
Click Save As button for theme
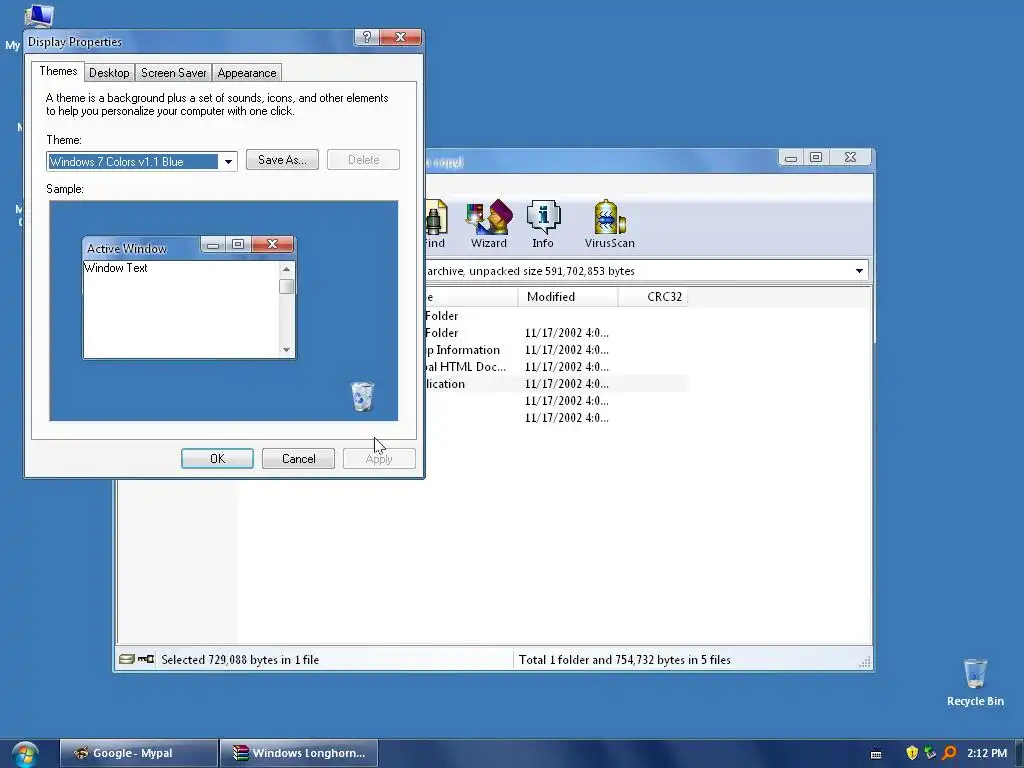pyautogui.click(x=282, y=160)
